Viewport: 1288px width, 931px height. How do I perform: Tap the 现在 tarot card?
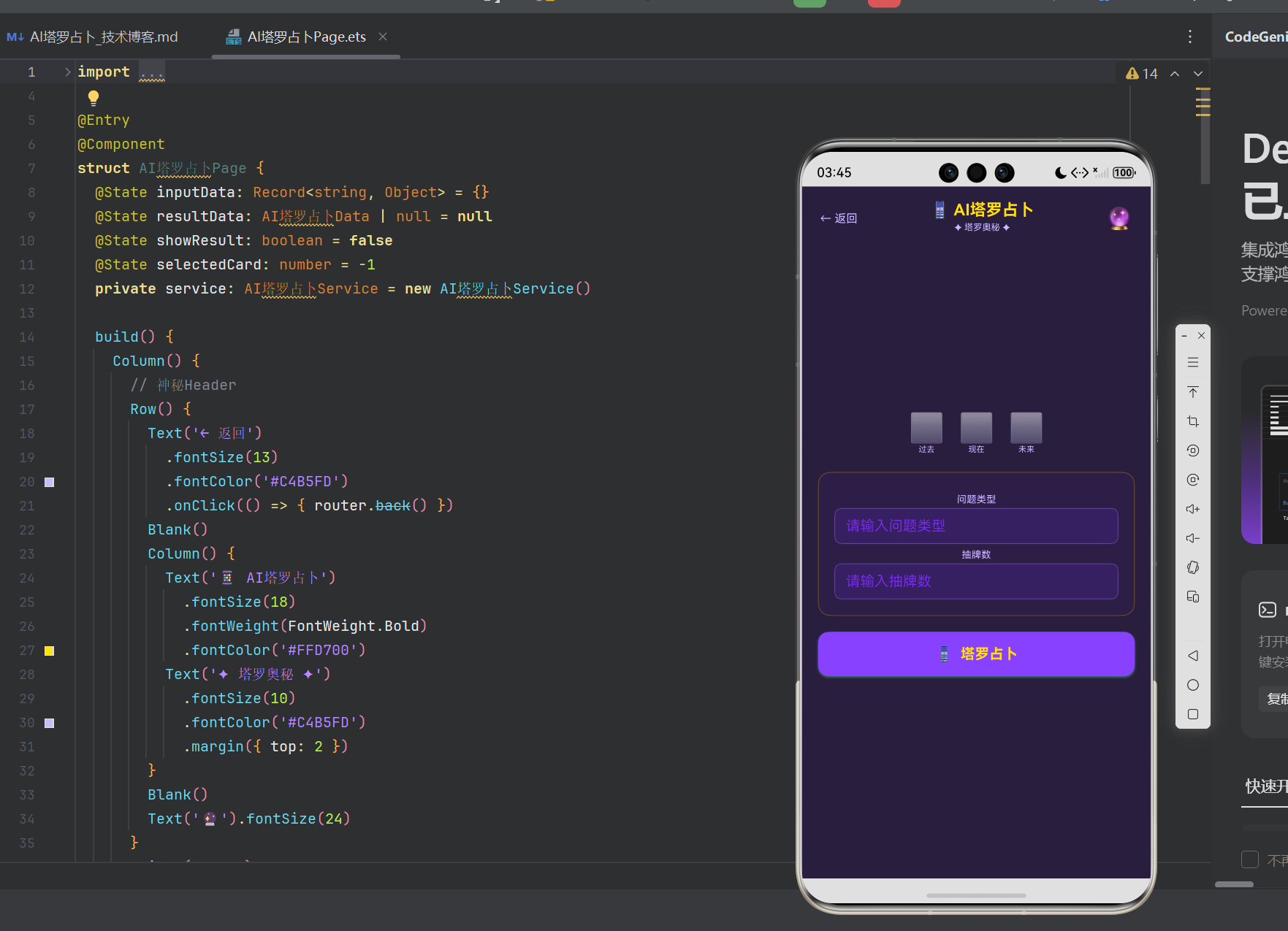976,428
